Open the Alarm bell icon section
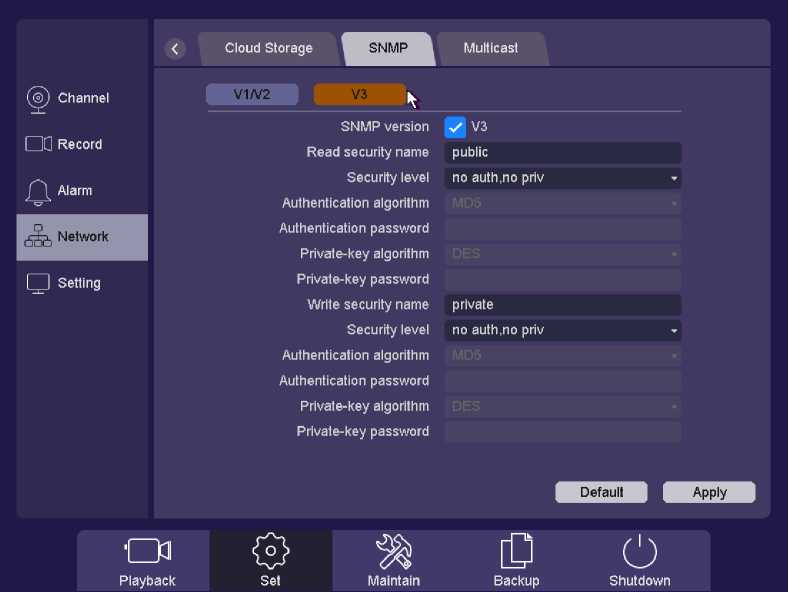The height and width of the screenshot is (592, 788). [38, 191]
